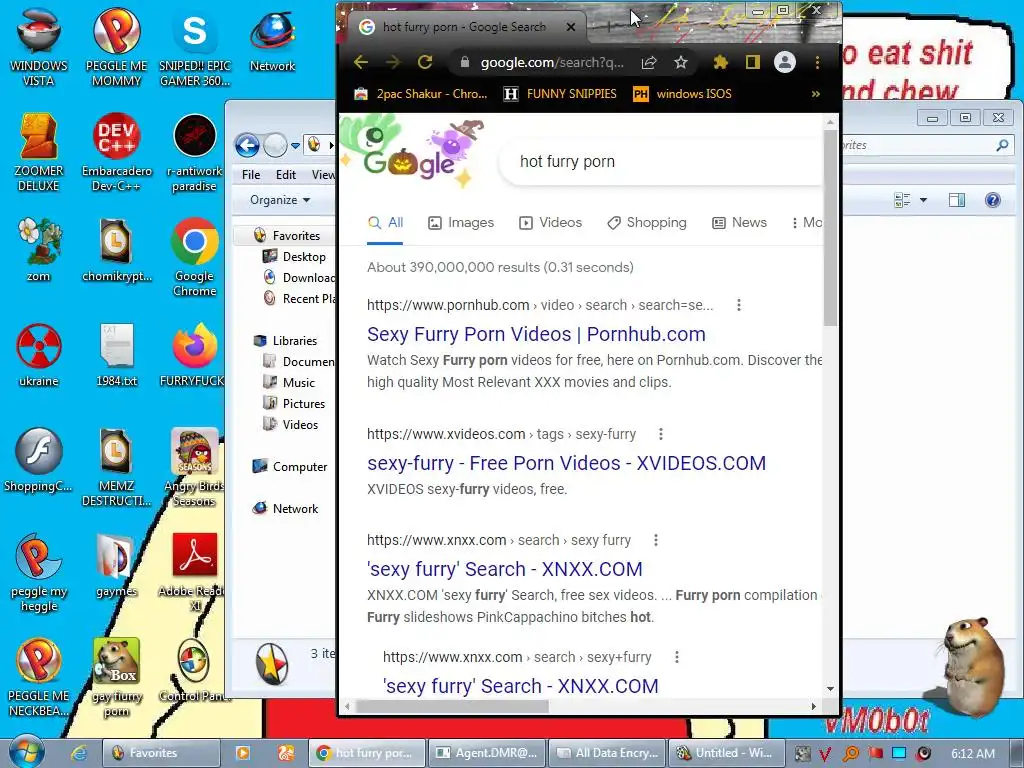The width and height of the screenshot is (1024, 768).
Task: Select the Google Chrome desktop shortcut
Action: [195, 257]
